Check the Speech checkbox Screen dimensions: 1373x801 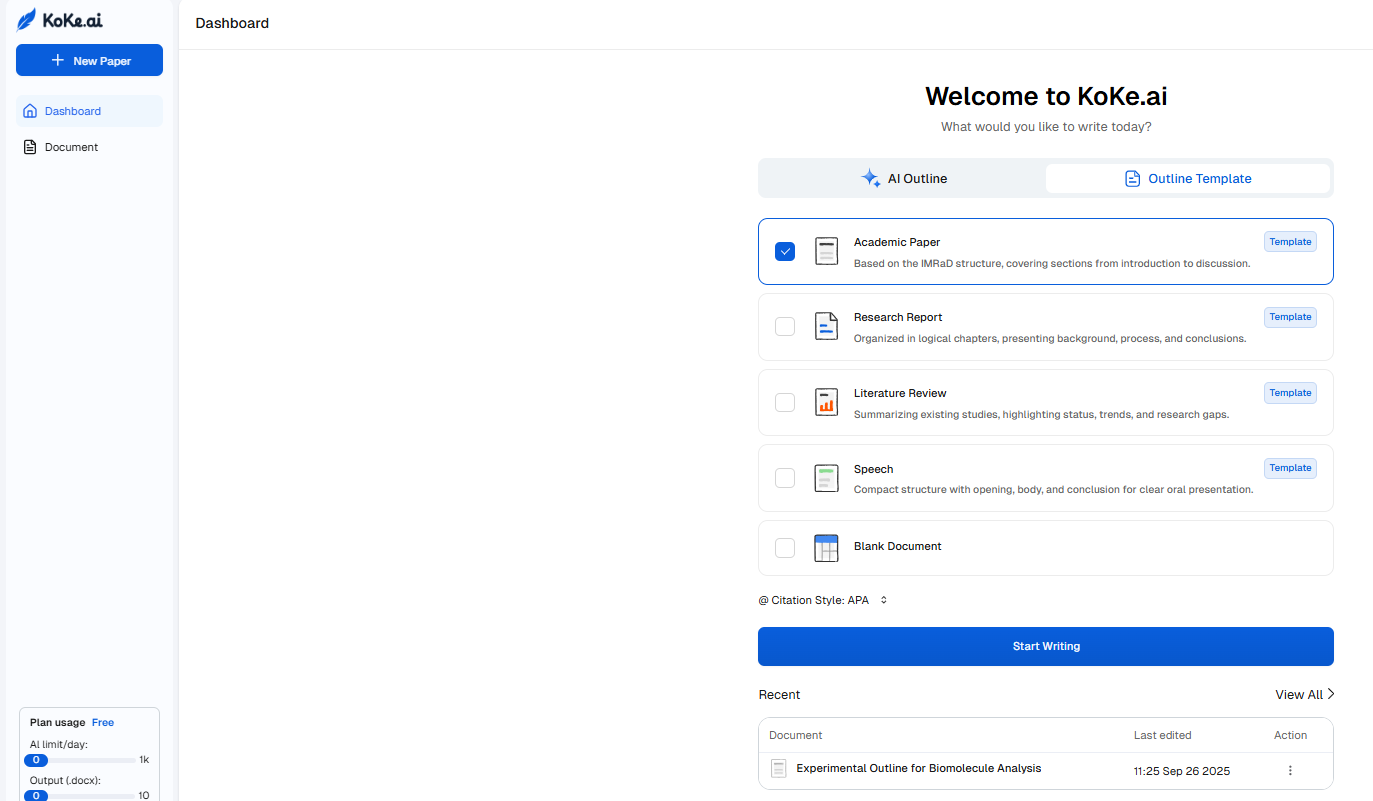(x=785, y=478)
